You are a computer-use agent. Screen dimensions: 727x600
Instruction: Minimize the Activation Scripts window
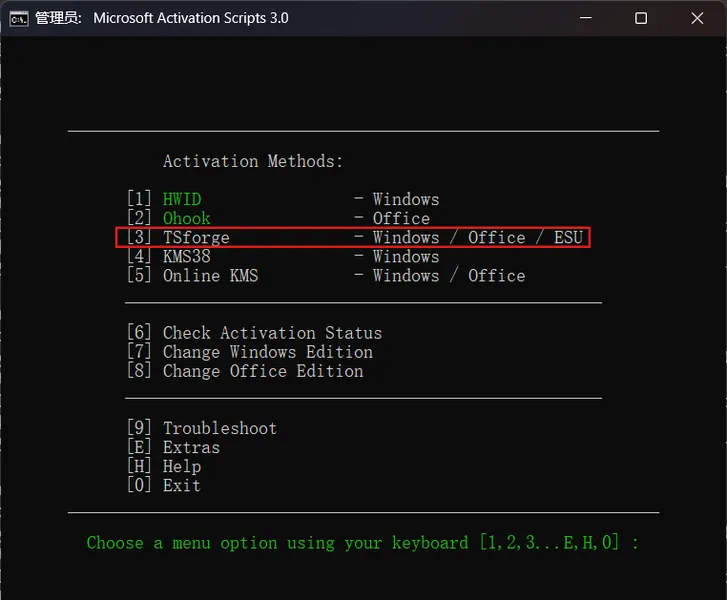[585, 18]
